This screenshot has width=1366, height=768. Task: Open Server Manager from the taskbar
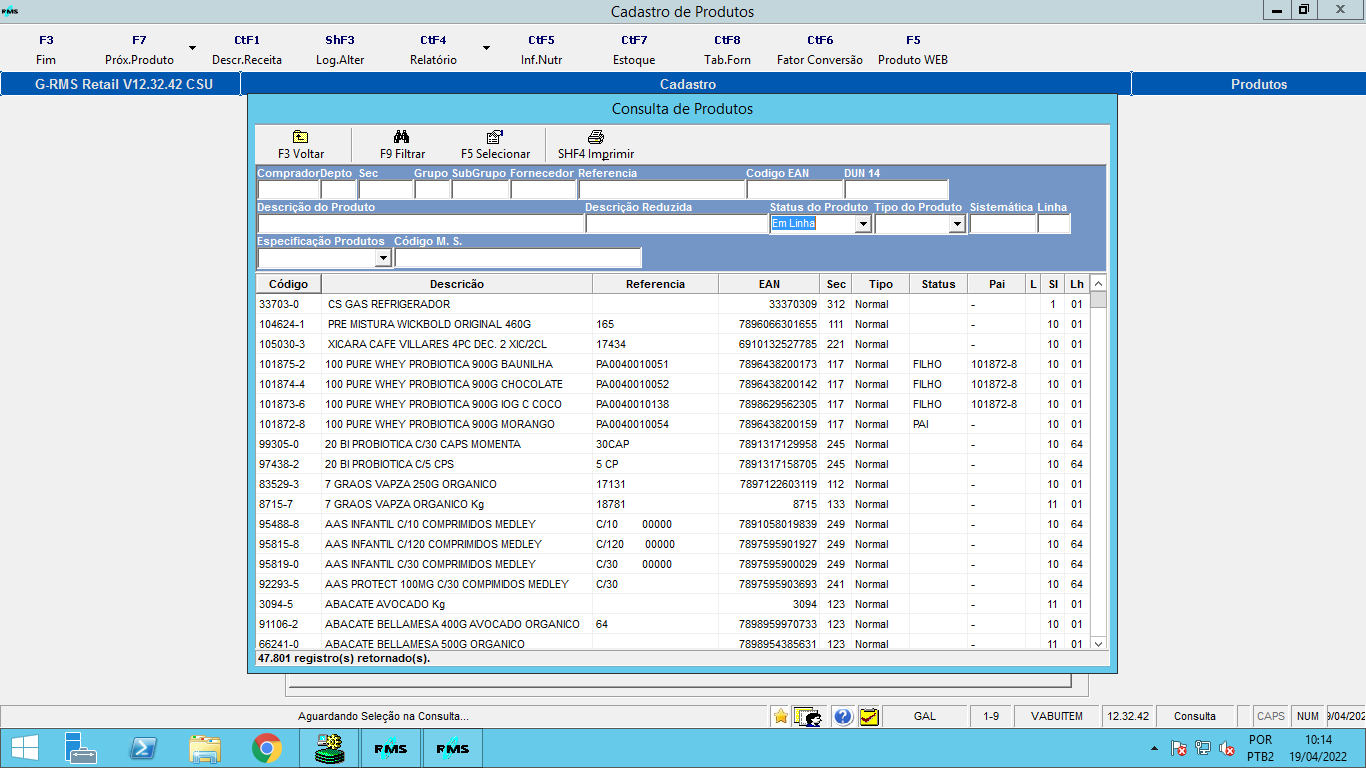[80, 748]
